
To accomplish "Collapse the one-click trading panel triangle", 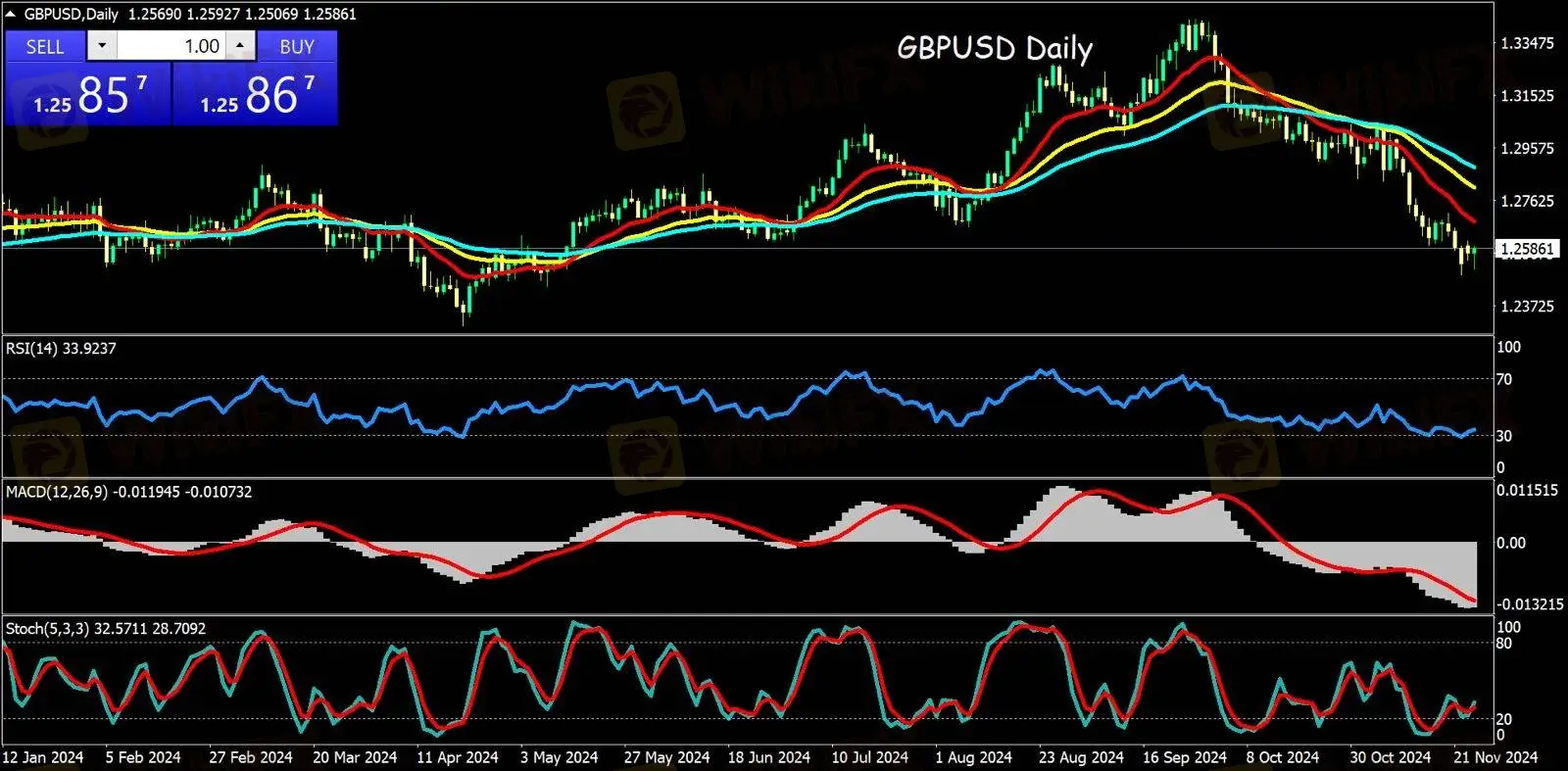I will pyautogui.click(x=11, y=15).
